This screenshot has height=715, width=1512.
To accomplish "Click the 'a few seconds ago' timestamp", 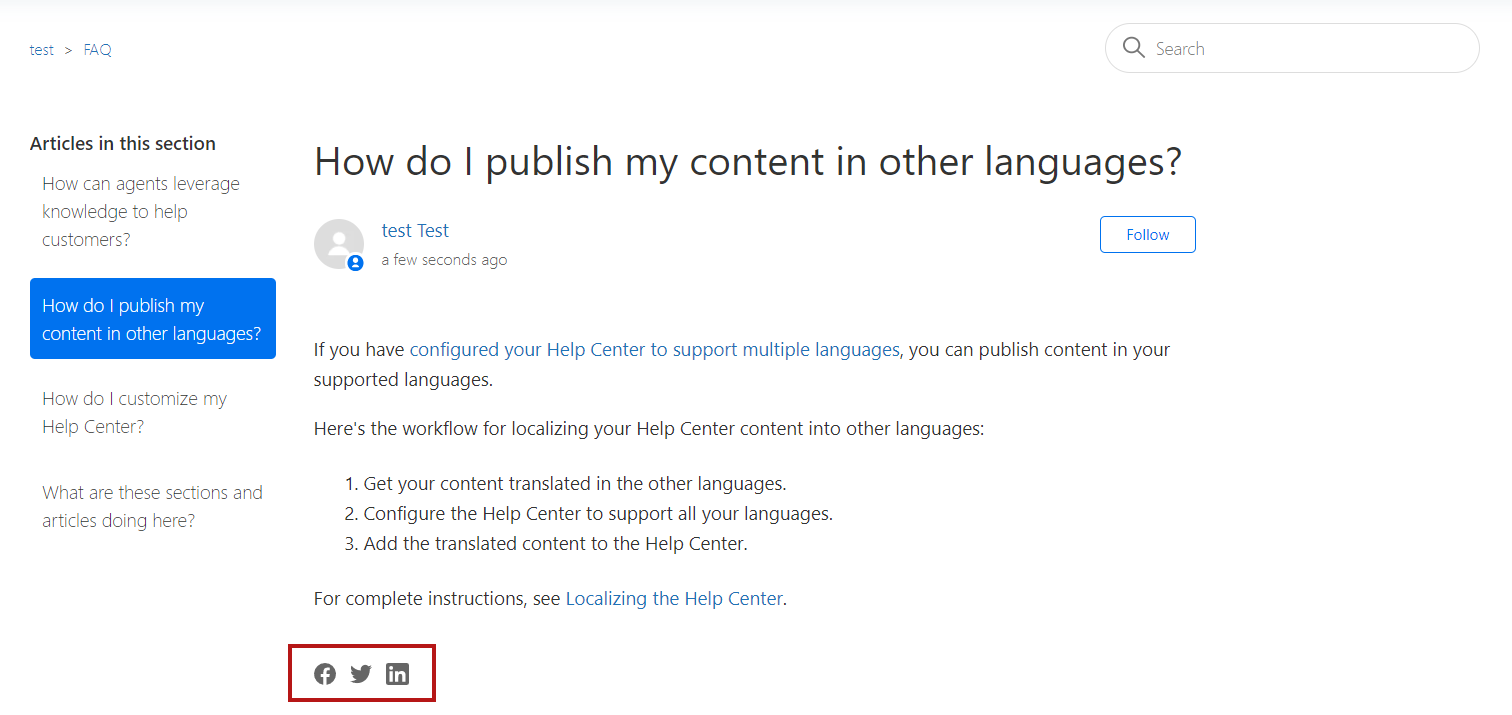I will 444,260.
